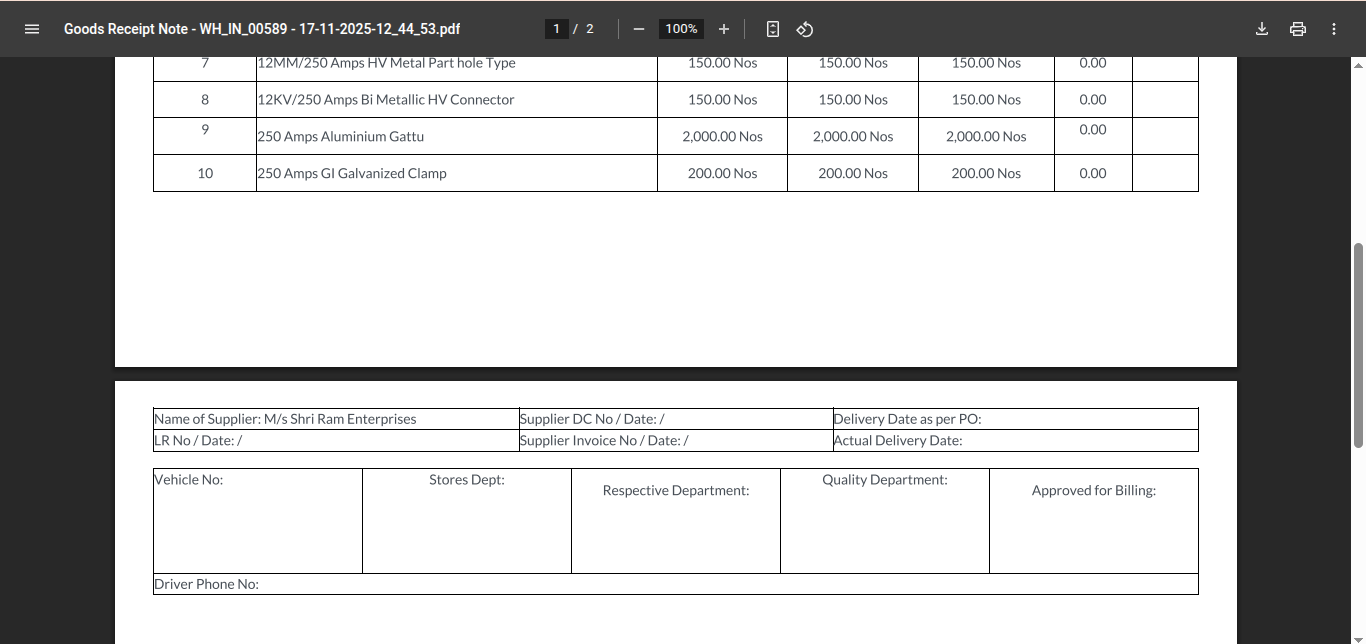Click the PDF file name title
Viewport: 1366px width, 644px height.
262,29
